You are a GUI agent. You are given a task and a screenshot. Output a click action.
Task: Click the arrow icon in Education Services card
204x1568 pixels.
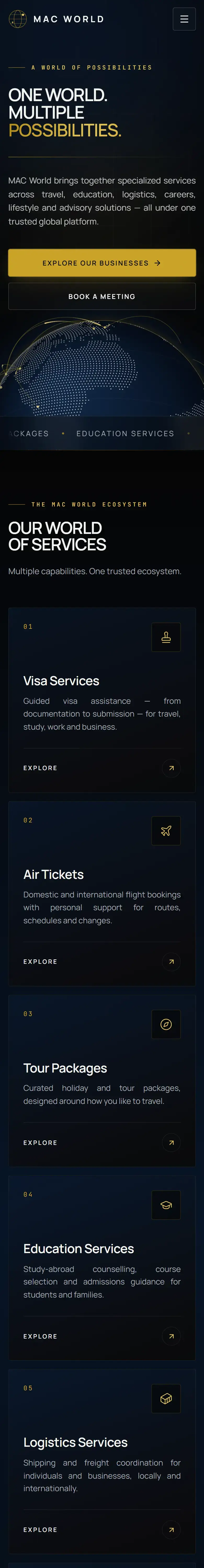tap(171, 1336)
